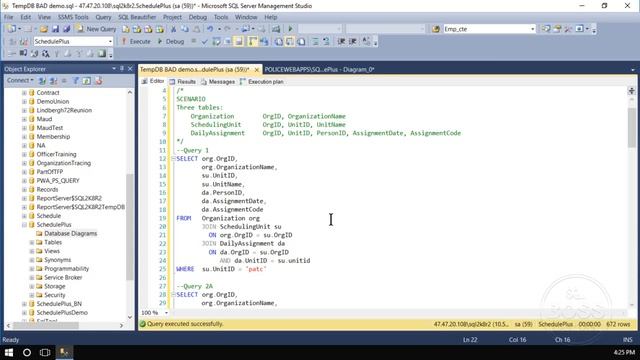The image size is (640, 360).
Task: Toggle the Object Explorer pin auto-hide icon
Action: coord(122,69)
